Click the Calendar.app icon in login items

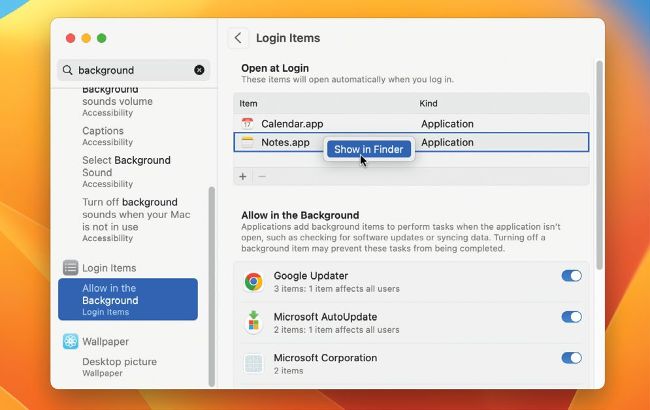point(247,124)
